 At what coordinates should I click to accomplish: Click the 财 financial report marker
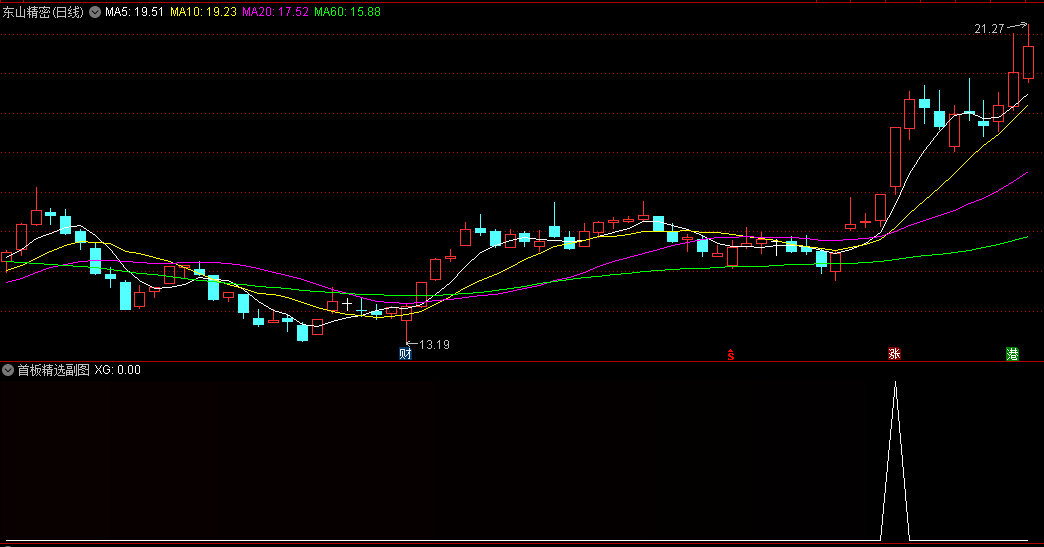(405, 353)
